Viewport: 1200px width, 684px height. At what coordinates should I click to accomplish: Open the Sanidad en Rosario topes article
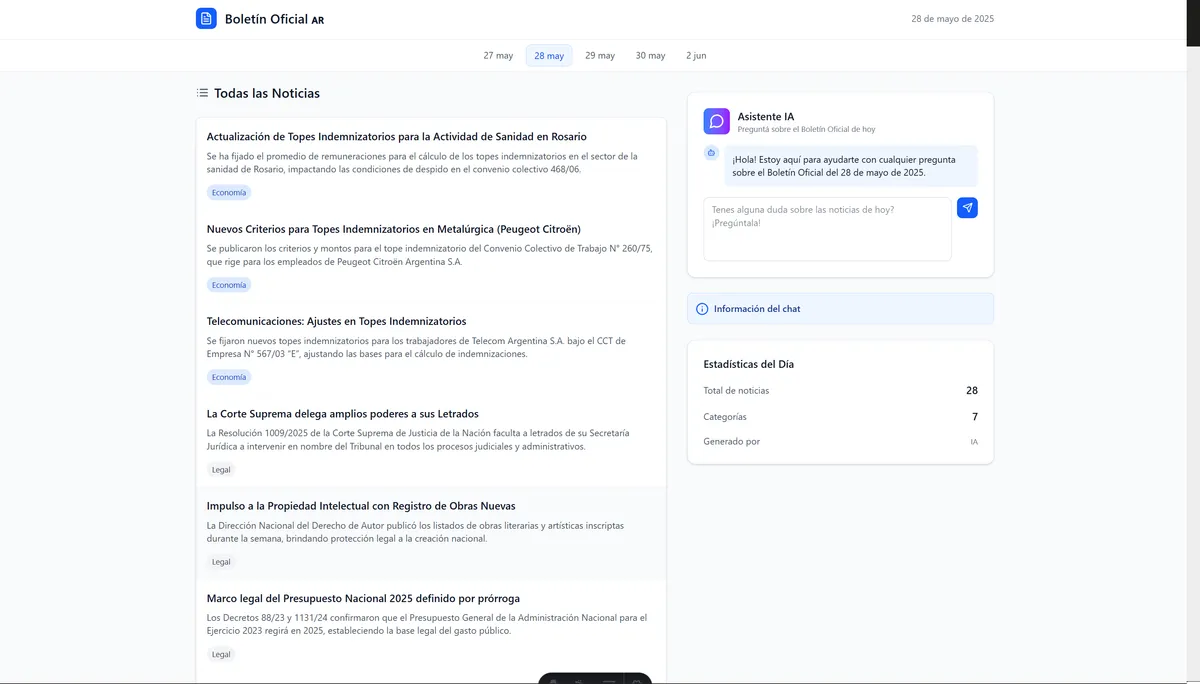click(397, 136)
